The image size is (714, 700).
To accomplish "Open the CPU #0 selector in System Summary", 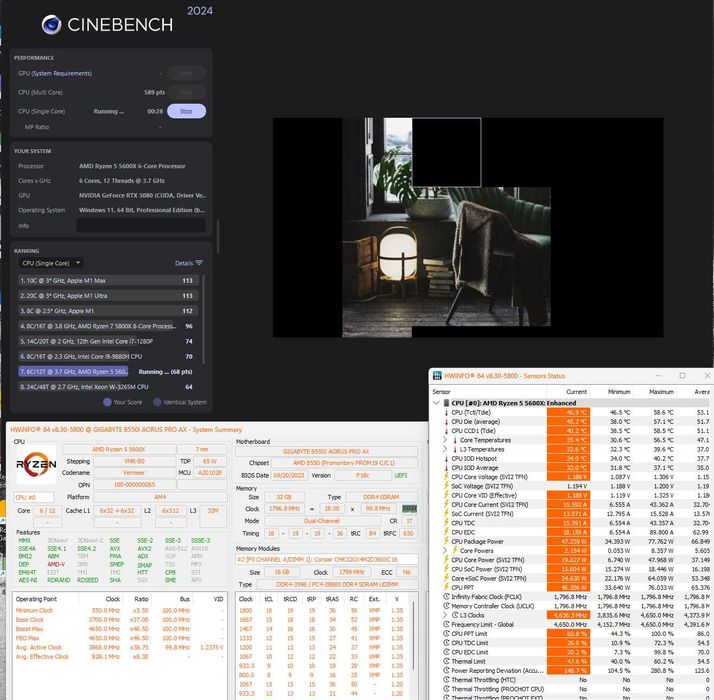I will coord(34,497).
